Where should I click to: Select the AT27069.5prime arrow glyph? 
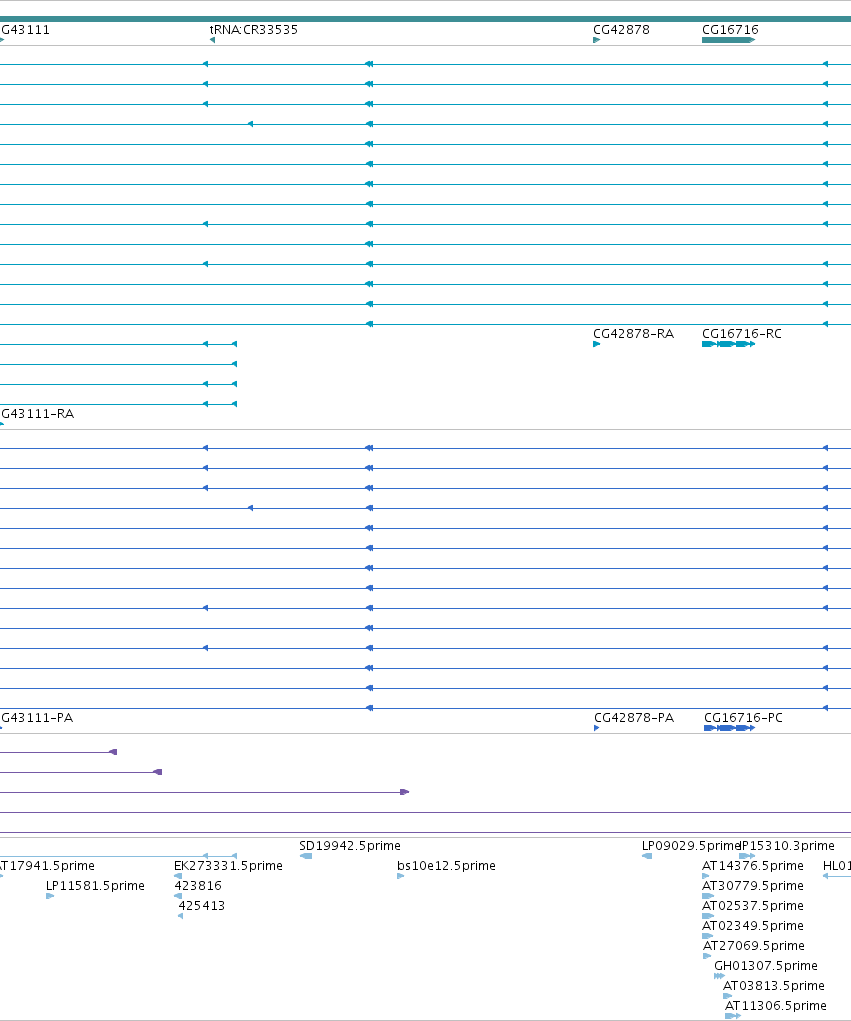(x=707, y=956)
